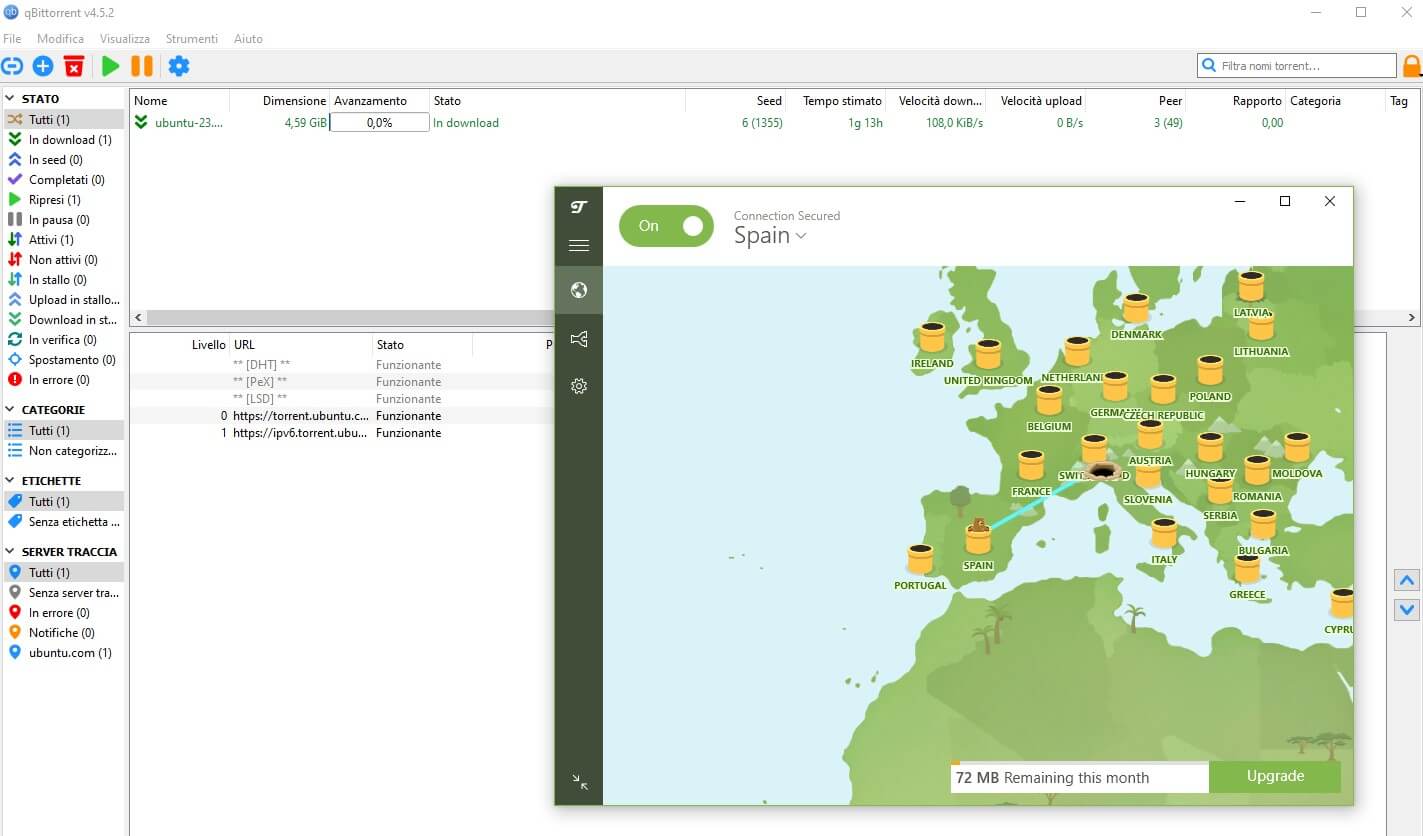Image resolution: width=1423 pixels, height=836 pixels.
Task: Click Upgrade button in TunnelBear
Action: pos(1275,777)
